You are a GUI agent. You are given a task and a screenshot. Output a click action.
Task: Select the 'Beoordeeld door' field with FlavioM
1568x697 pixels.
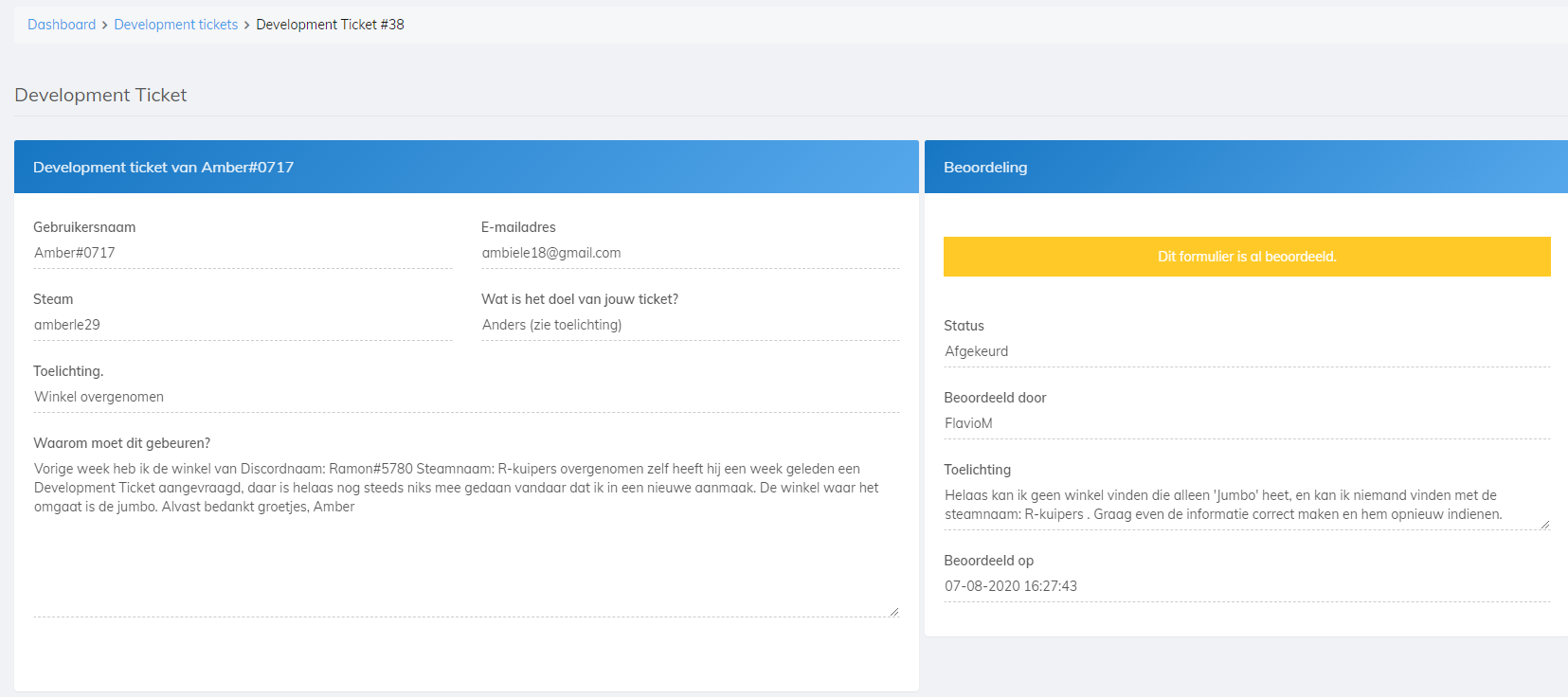click(1247, 423)
